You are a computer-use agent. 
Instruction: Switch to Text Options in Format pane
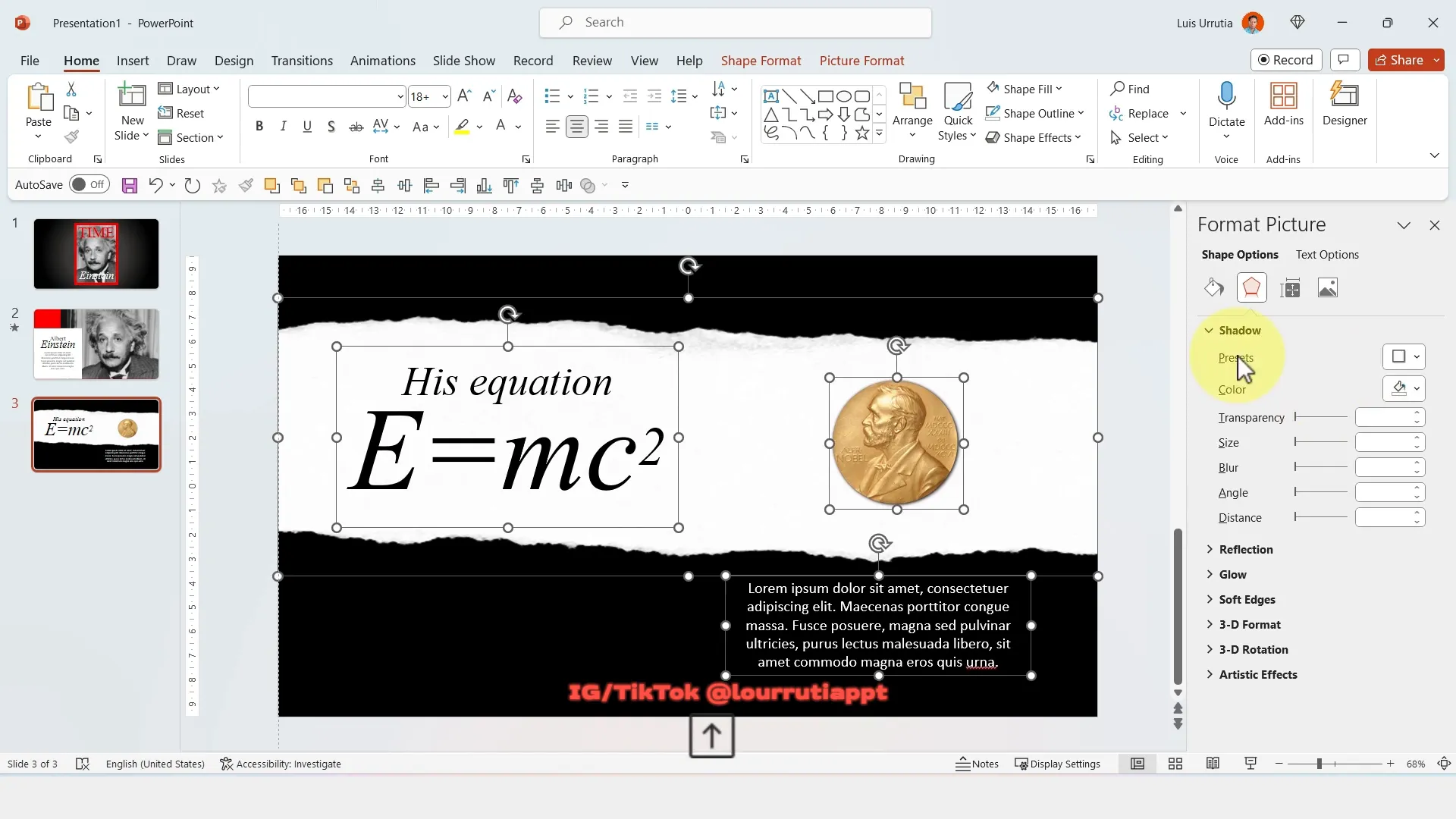pyautogui.click(x=1327, y=255)
